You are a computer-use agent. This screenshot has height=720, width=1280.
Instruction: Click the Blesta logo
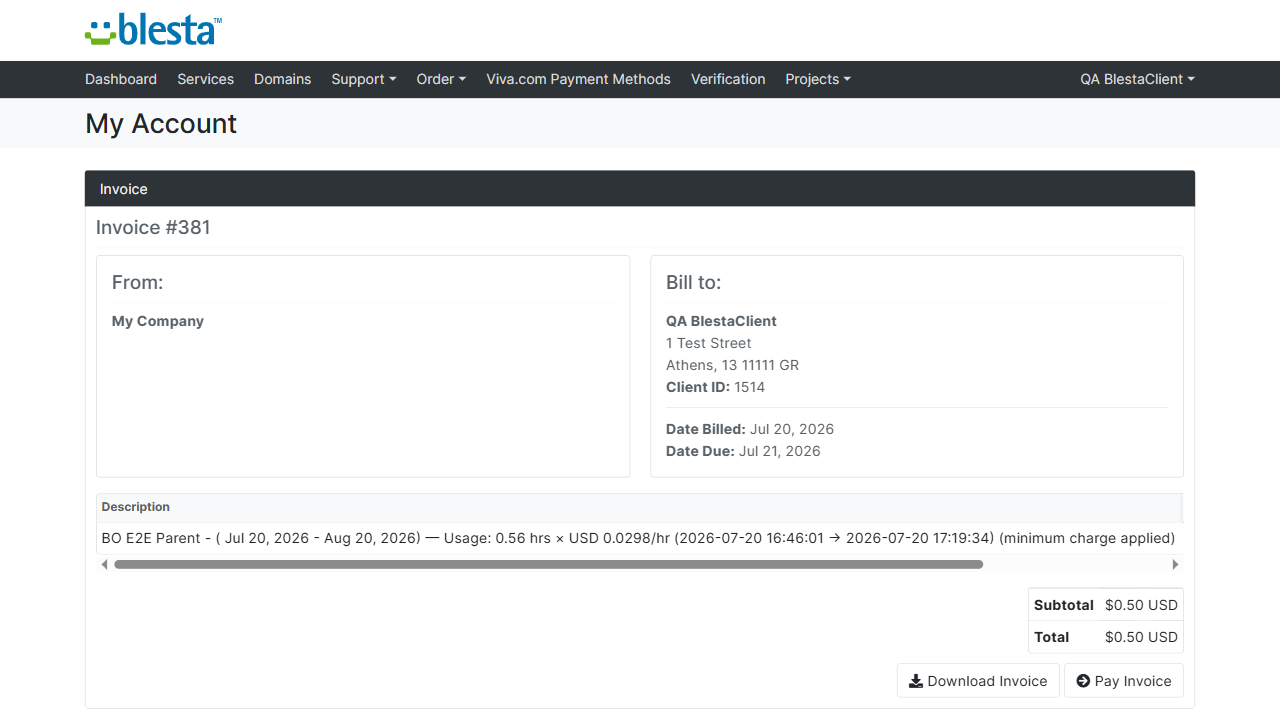click(x=153, y=30)
